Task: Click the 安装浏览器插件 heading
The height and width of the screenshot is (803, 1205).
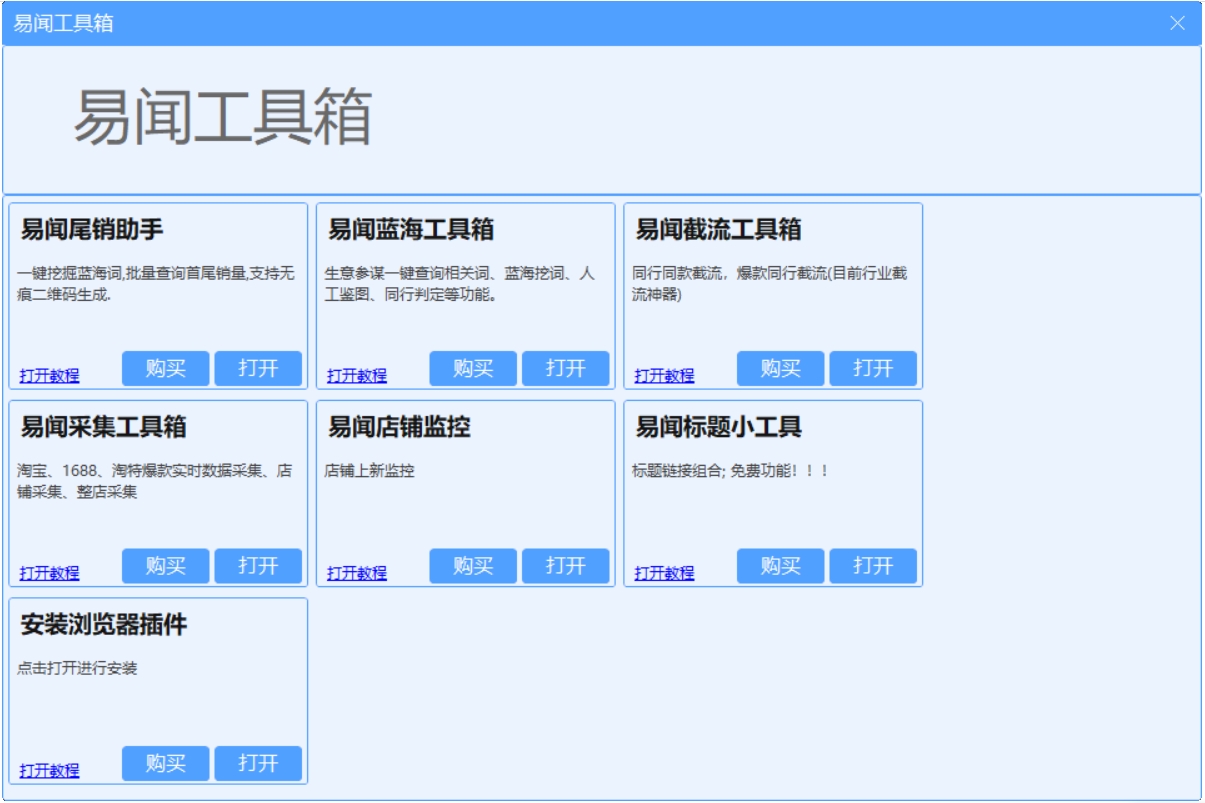Action: 104,626
